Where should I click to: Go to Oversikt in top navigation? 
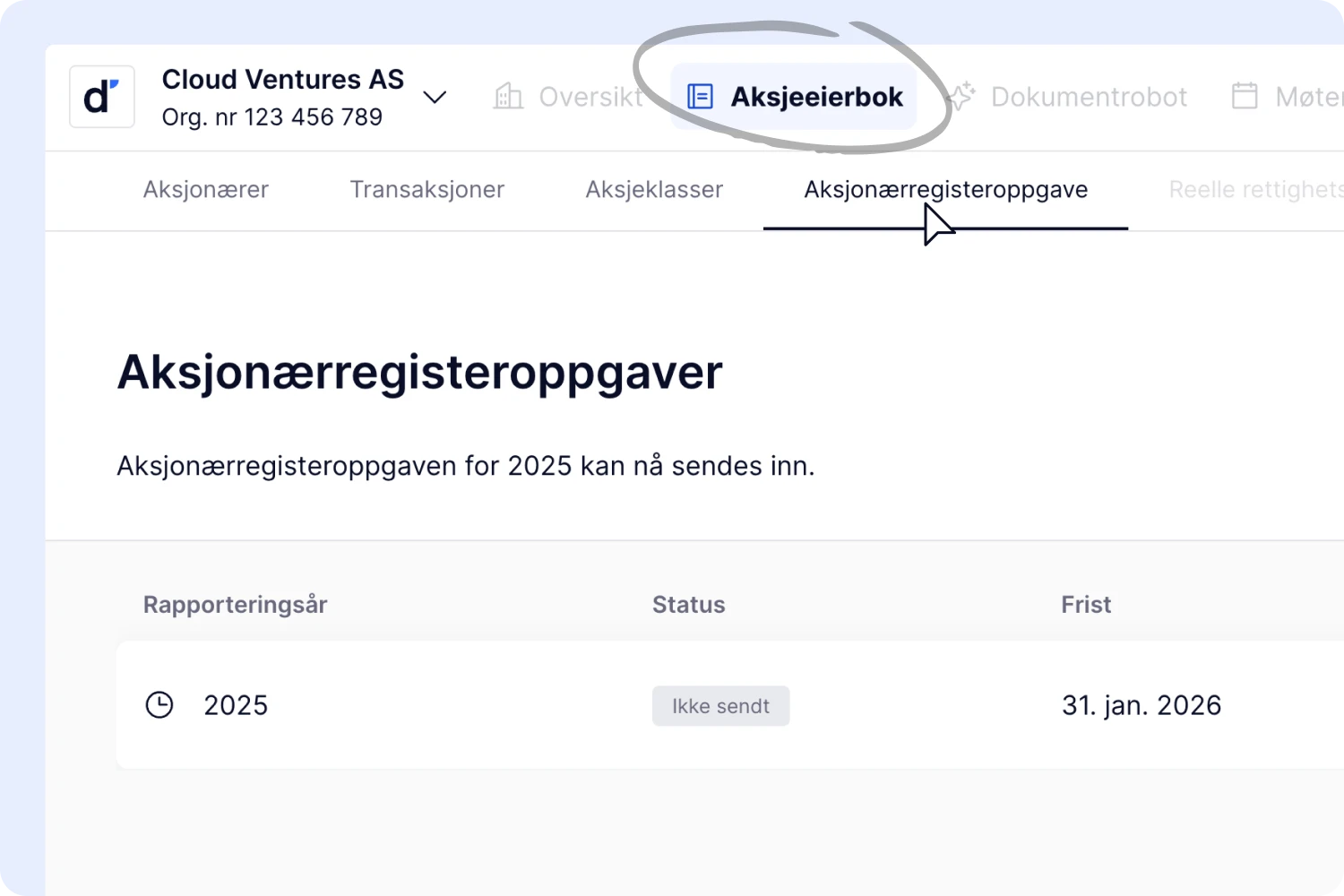[x=590, y=97]
